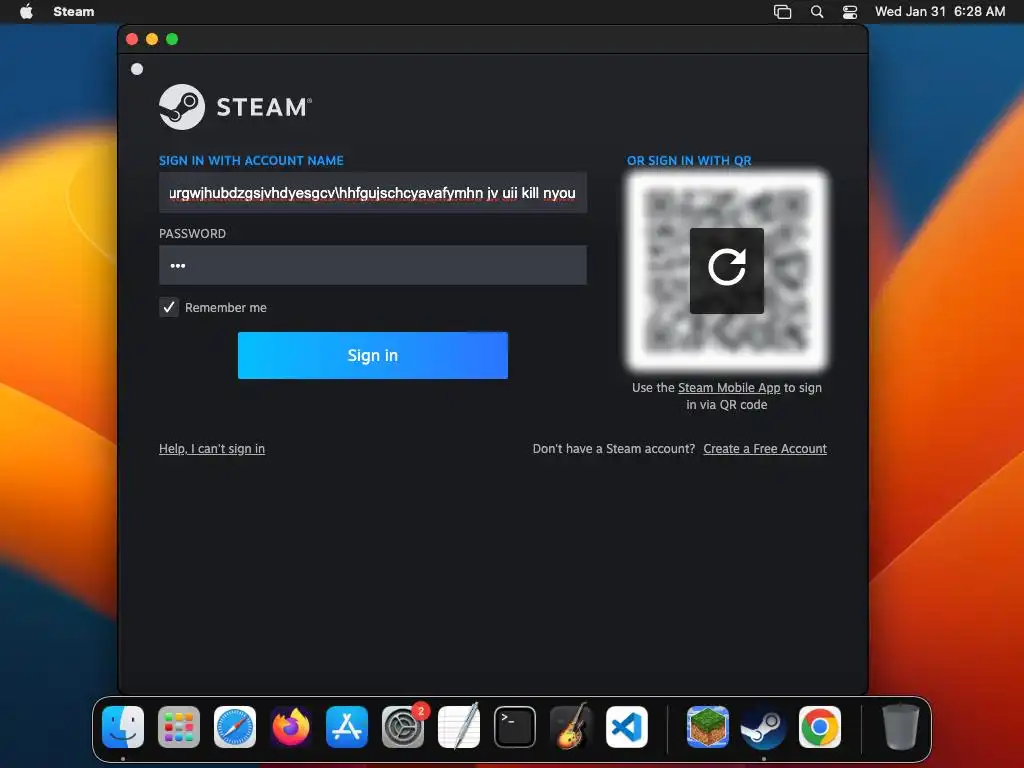The image size is (1024, 768).
Task: Zoom the Steam window with green button
Action: [x=172, y=39]
